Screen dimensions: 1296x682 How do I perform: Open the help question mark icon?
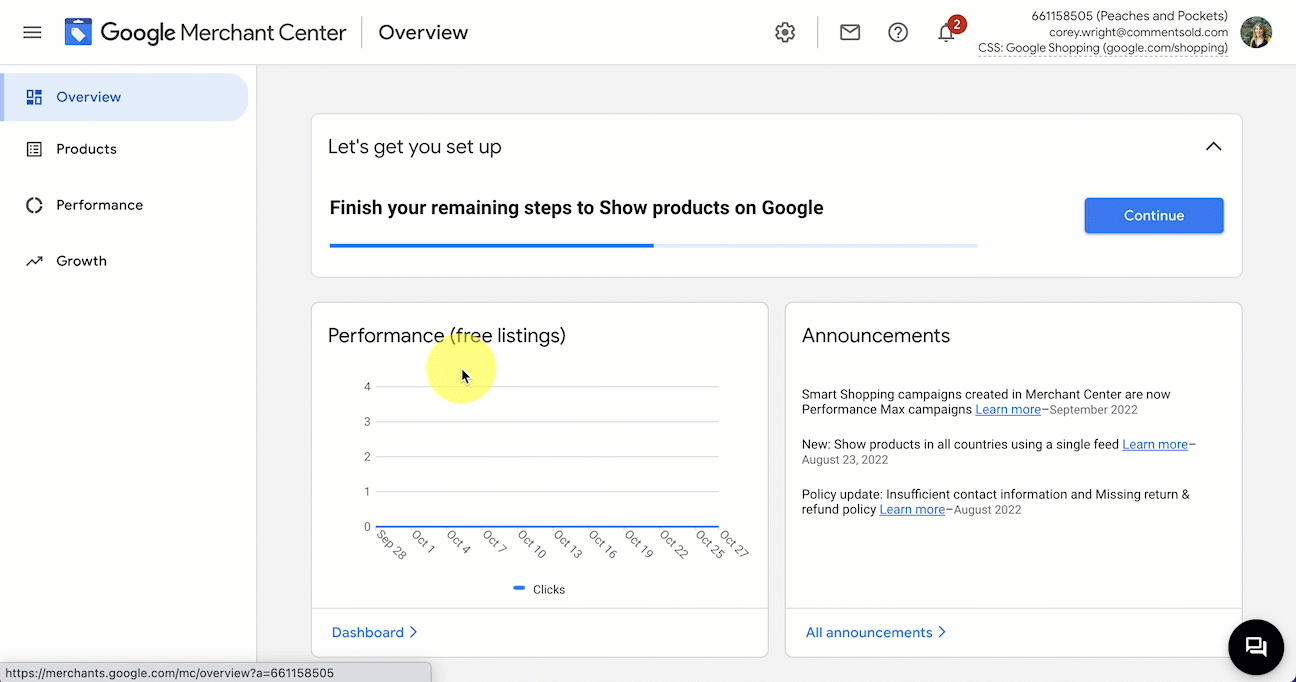[x=898, y=32]
